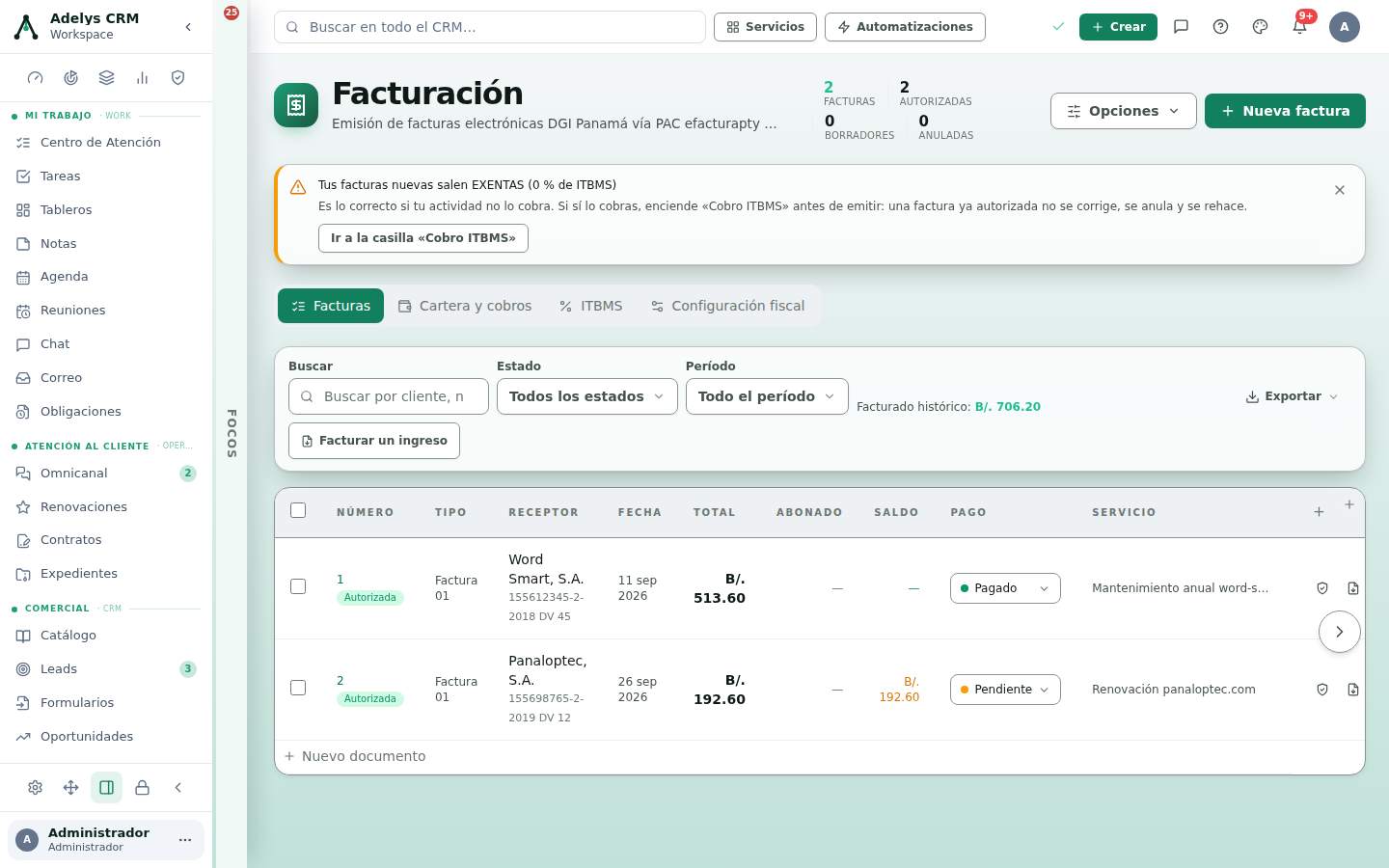Click the layers stack icon in sidebar
1389x868 pixels.
107,78
